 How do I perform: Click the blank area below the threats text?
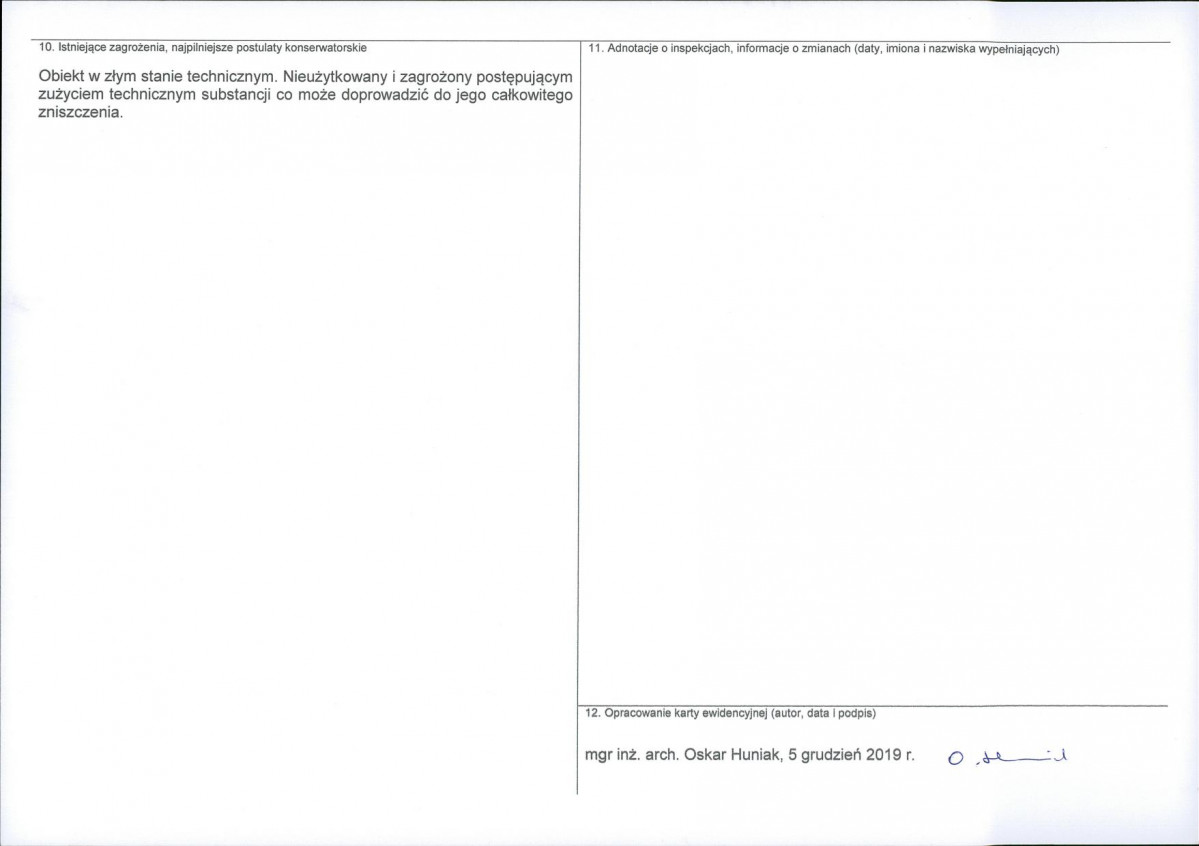tap(306, 459)
